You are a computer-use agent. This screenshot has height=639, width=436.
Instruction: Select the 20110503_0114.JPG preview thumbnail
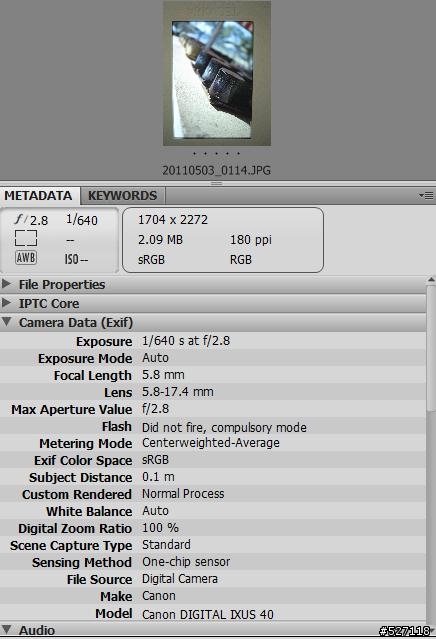[217, 73]
